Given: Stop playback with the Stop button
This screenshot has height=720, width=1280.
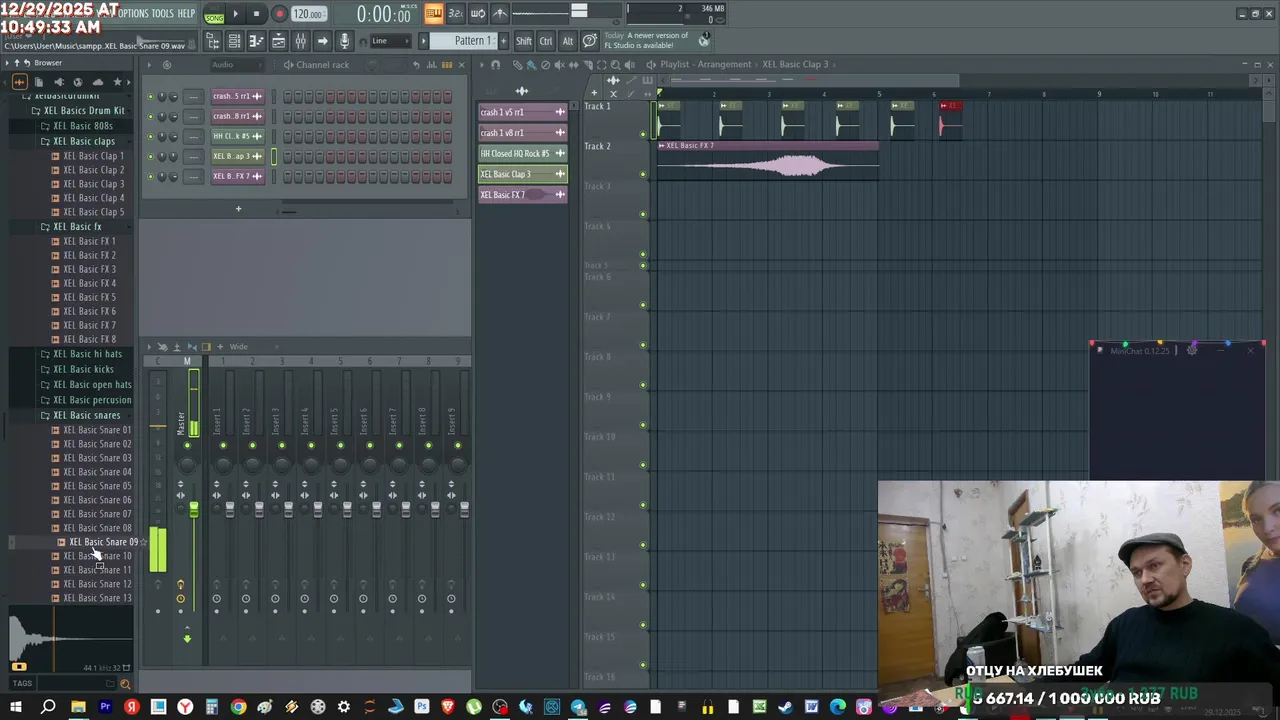Looking at the screenshot, I should pyautogui.click(x=257, y=14).
